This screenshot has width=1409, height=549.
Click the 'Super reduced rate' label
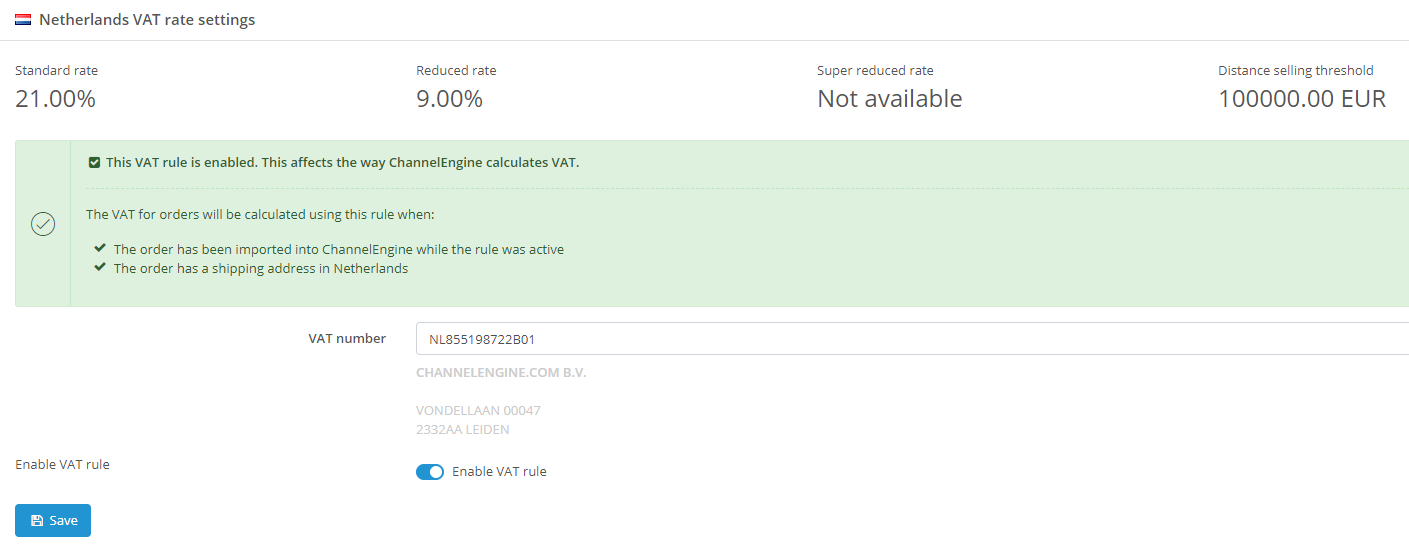[x=875, y=71]
